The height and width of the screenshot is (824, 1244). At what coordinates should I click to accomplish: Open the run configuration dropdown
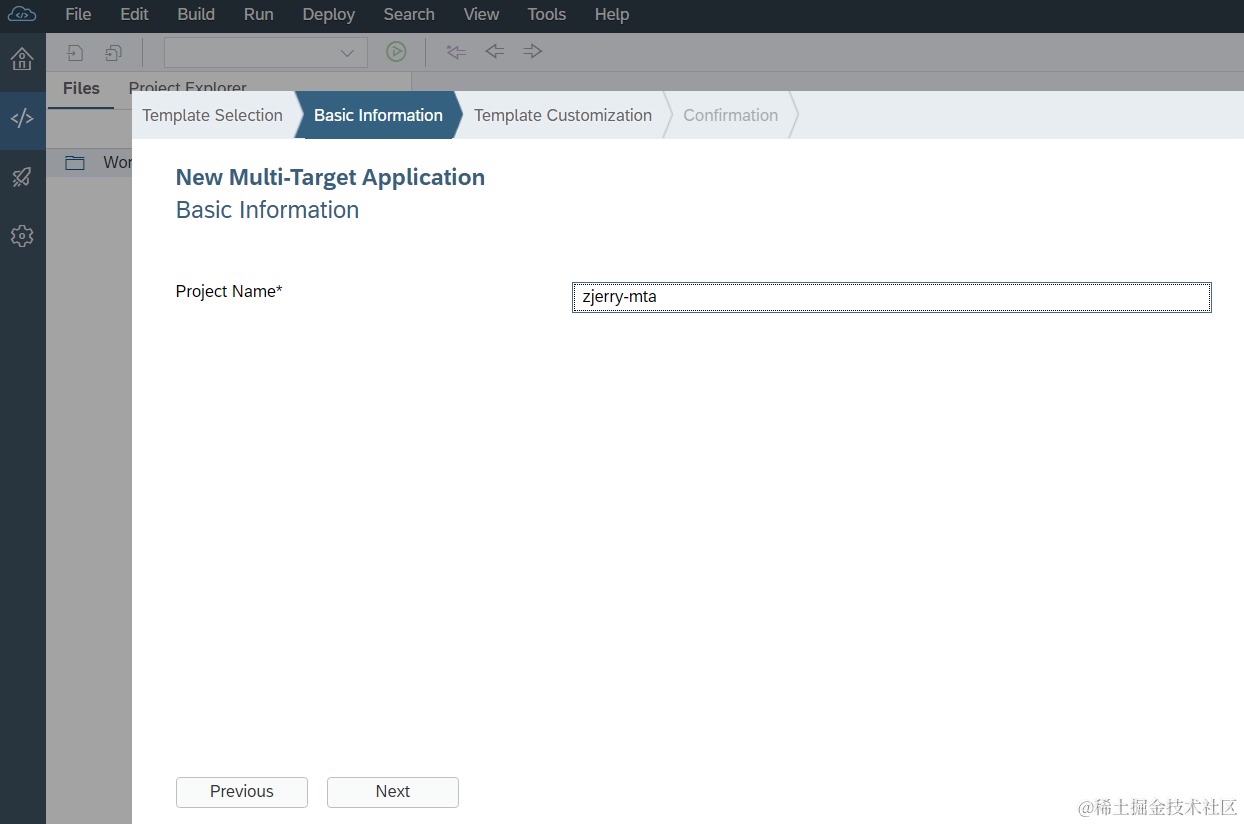(x=265, y=52)
